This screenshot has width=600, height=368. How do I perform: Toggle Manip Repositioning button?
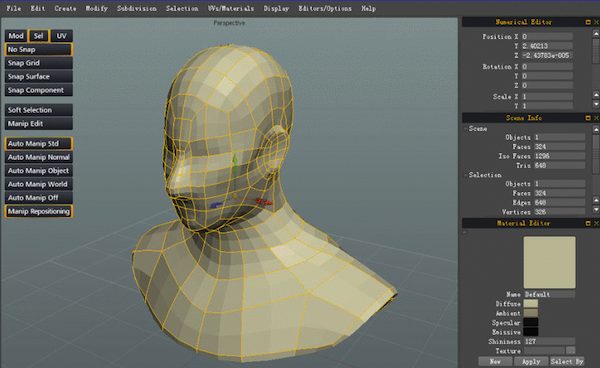click(39, 211)
